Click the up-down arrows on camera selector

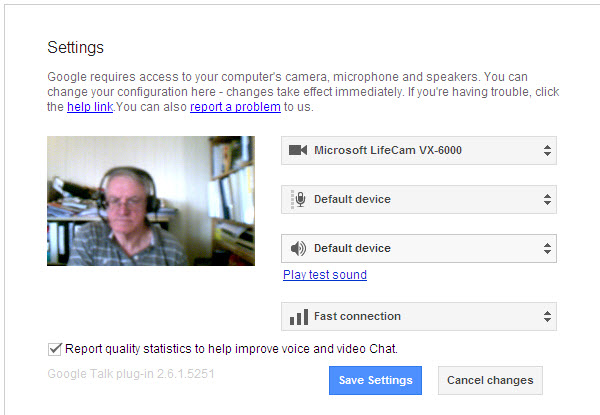(547, 150)
